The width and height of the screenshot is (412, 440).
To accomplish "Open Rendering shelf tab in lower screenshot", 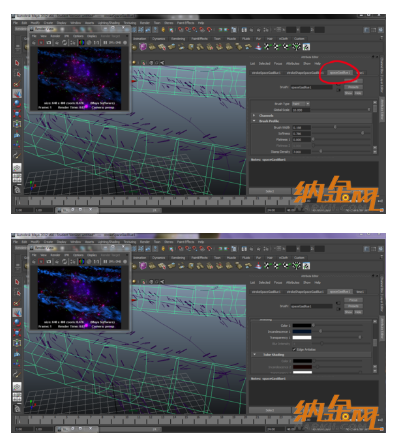I will [x=178, y=258].
